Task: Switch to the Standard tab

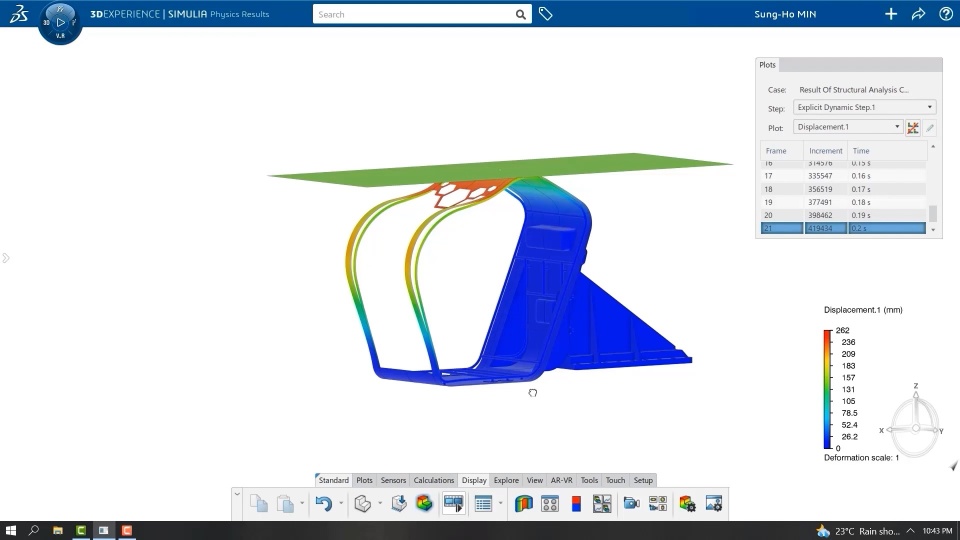Action: click(x=334, y=480)
